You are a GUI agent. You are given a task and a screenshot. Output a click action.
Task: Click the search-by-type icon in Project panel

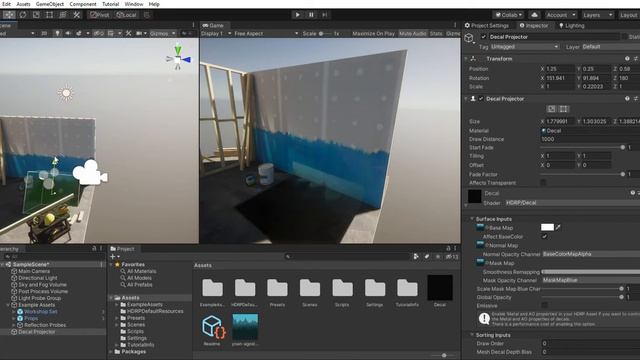coord(416,256)
